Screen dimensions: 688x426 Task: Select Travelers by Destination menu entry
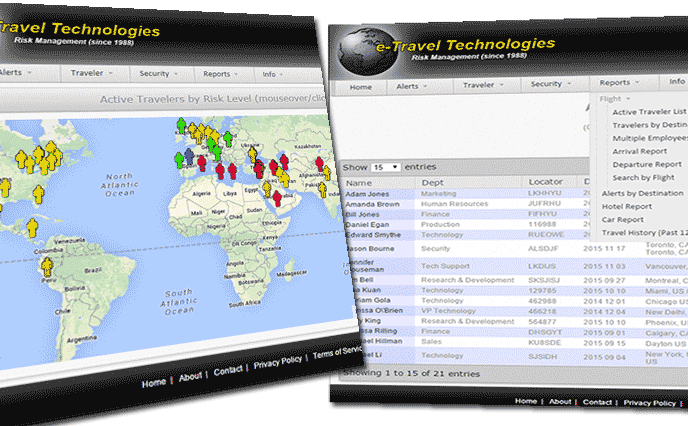(650, 125)
